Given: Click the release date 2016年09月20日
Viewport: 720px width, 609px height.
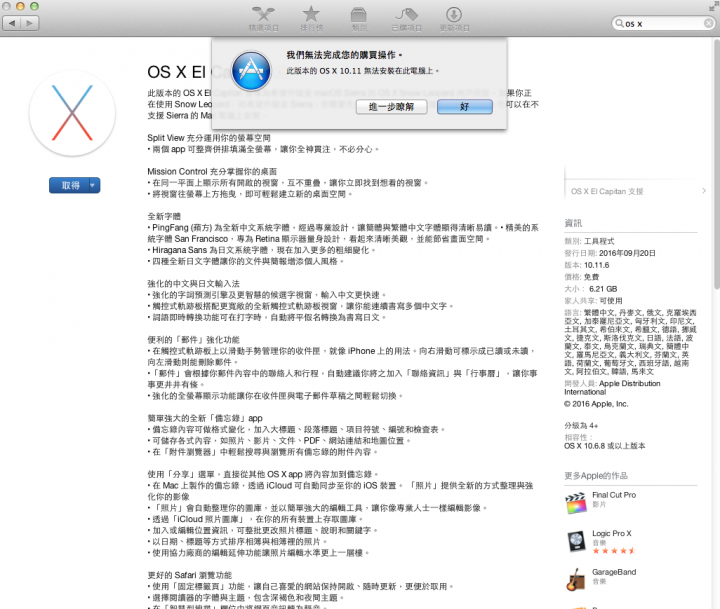Looking at the screenshot, I should coord(627,253).
